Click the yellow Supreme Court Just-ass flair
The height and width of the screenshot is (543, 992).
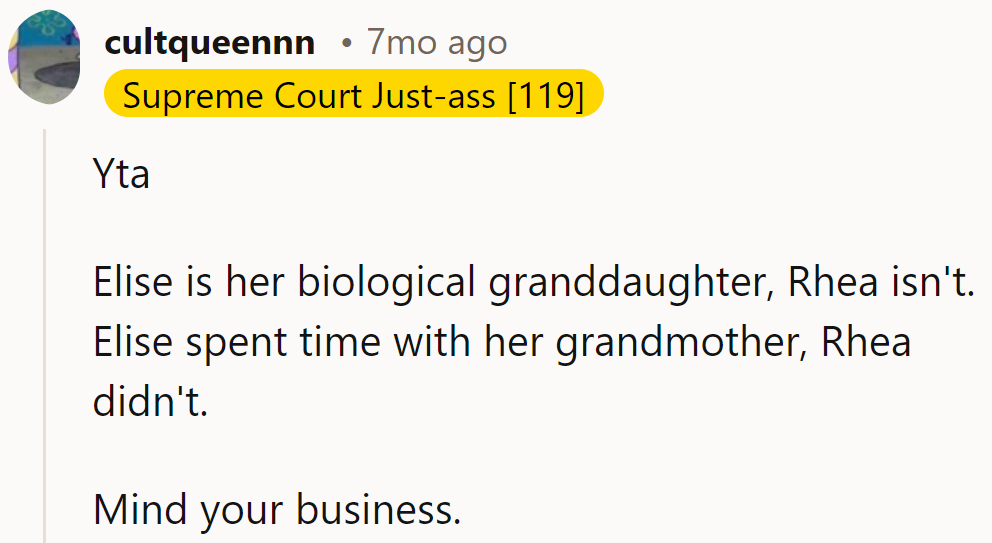[x=353, y=97]
